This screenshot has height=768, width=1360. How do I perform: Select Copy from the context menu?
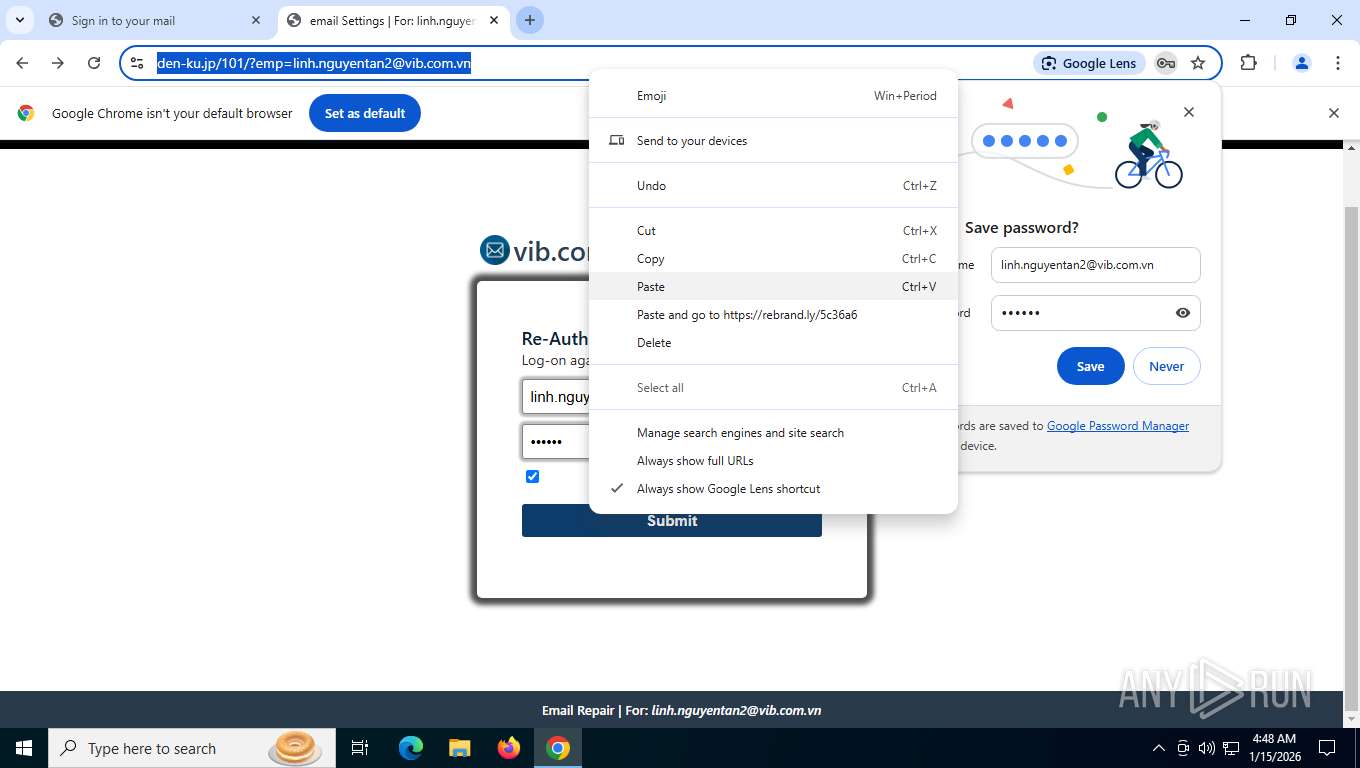[773, 259]
